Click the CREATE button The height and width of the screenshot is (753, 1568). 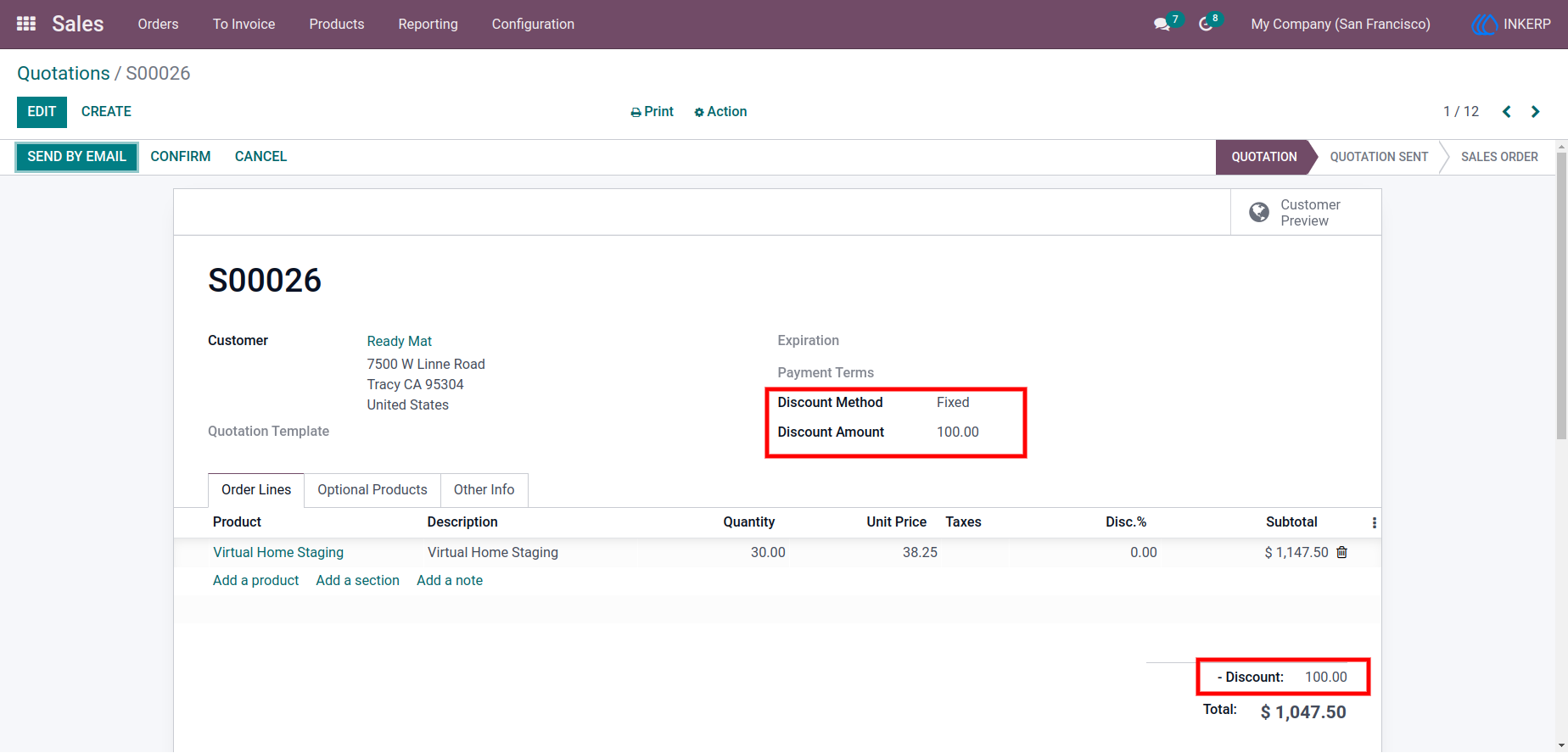106,112
